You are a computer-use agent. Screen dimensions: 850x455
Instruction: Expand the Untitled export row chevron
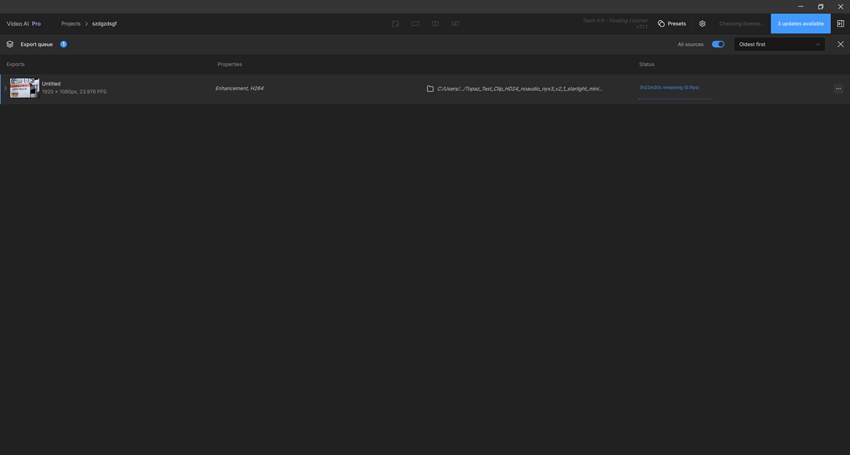pos(5,88)
